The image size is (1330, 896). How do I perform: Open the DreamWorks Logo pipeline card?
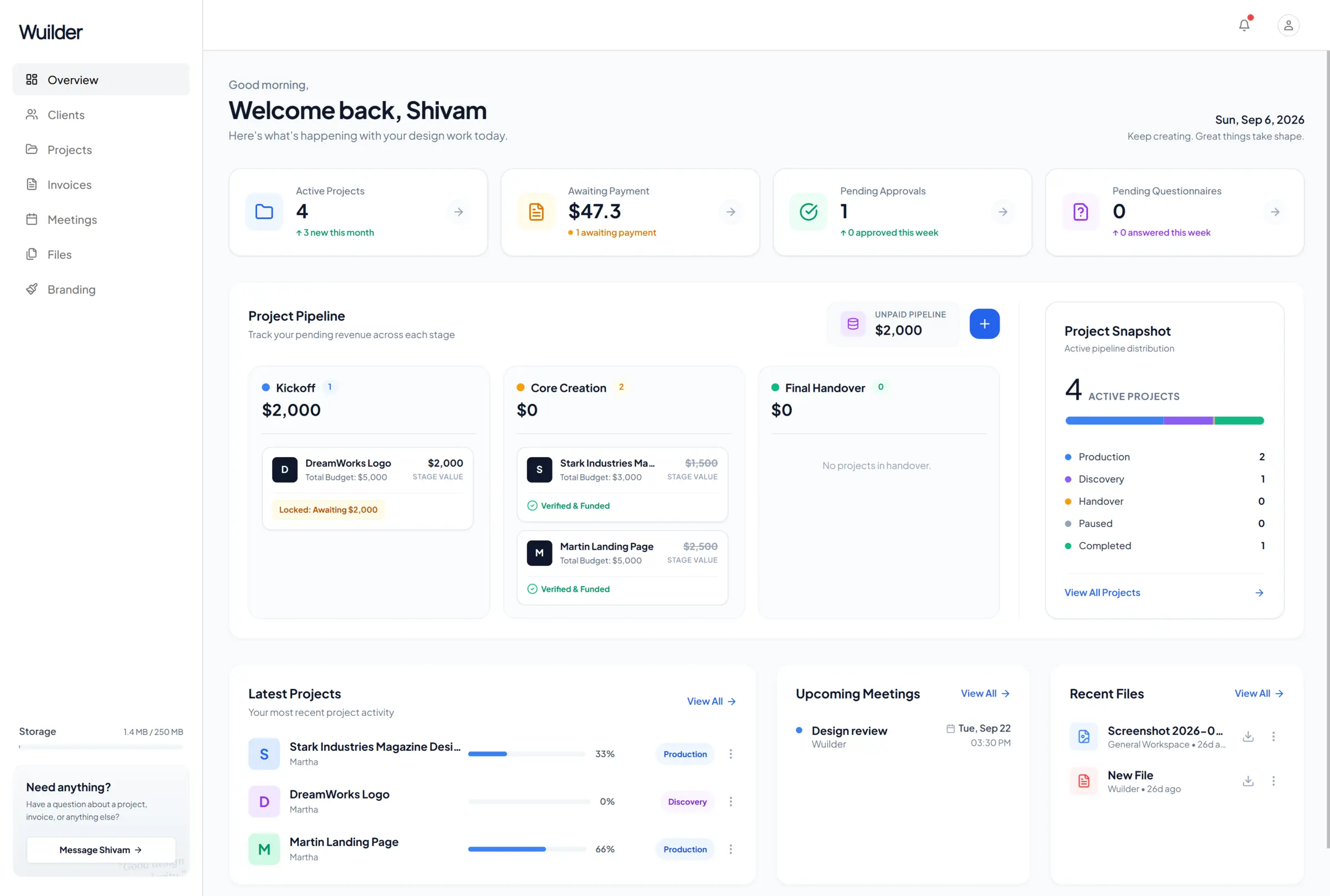click(x=367, y=489)
